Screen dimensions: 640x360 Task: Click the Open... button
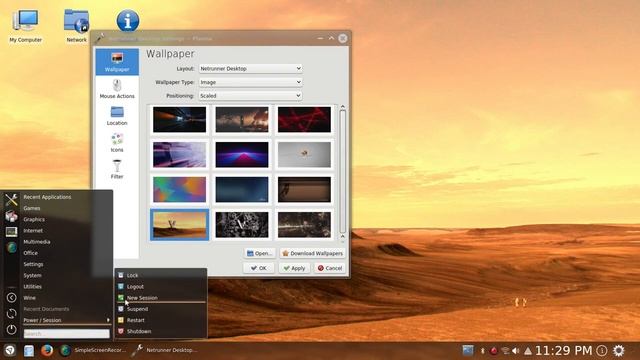(260, 253)
